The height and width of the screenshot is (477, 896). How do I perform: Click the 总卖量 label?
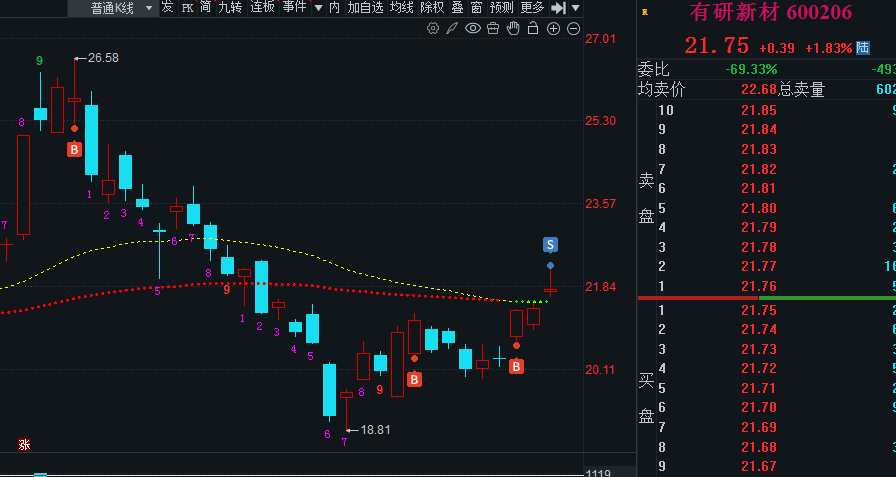click(x=801, y=89)
